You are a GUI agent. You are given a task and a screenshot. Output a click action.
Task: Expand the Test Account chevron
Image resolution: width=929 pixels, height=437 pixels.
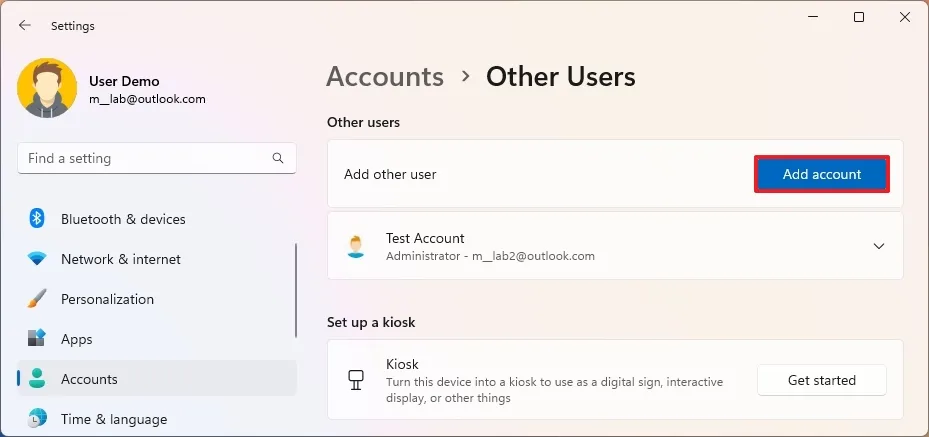pos(879,246)
